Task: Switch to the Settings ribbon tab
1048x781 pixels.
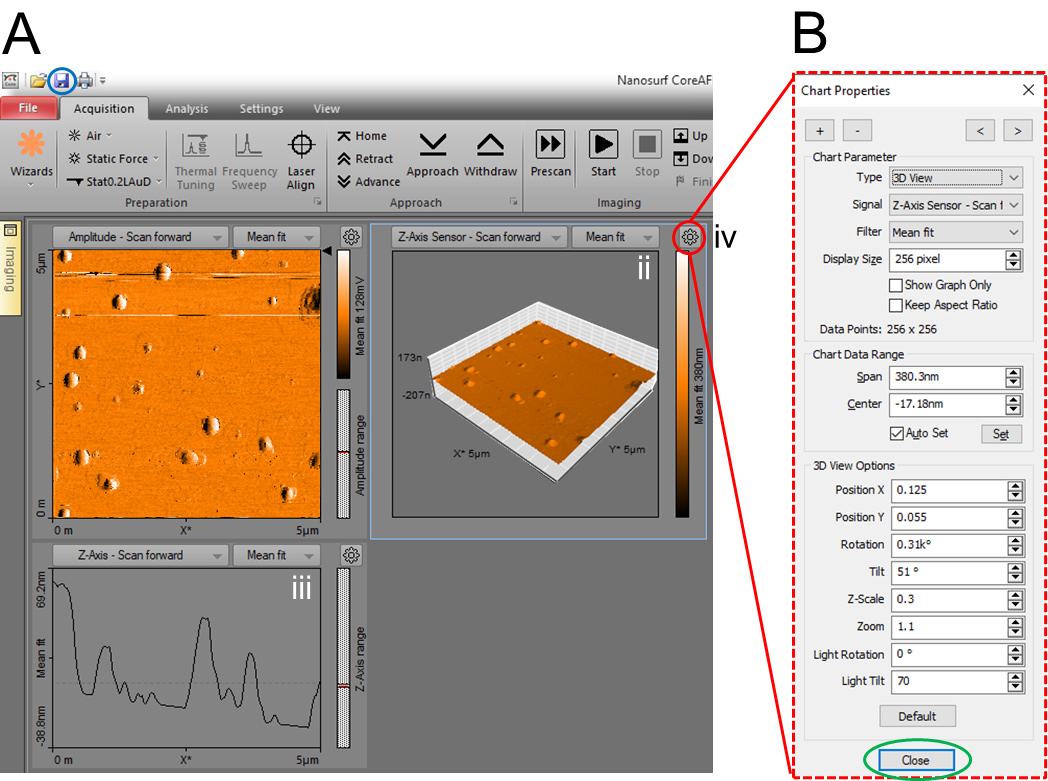Action: pyautogui.click(x=261, y=109)
